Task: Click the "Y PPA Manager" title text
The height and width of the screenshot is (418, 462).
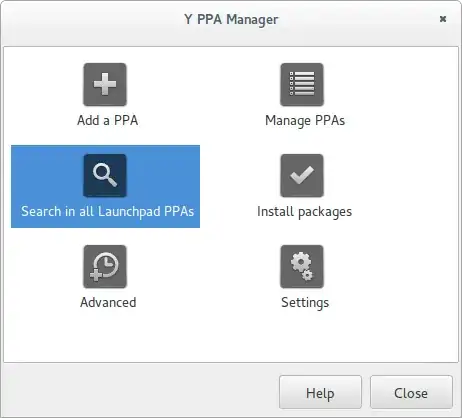Action: click(231, 19)
